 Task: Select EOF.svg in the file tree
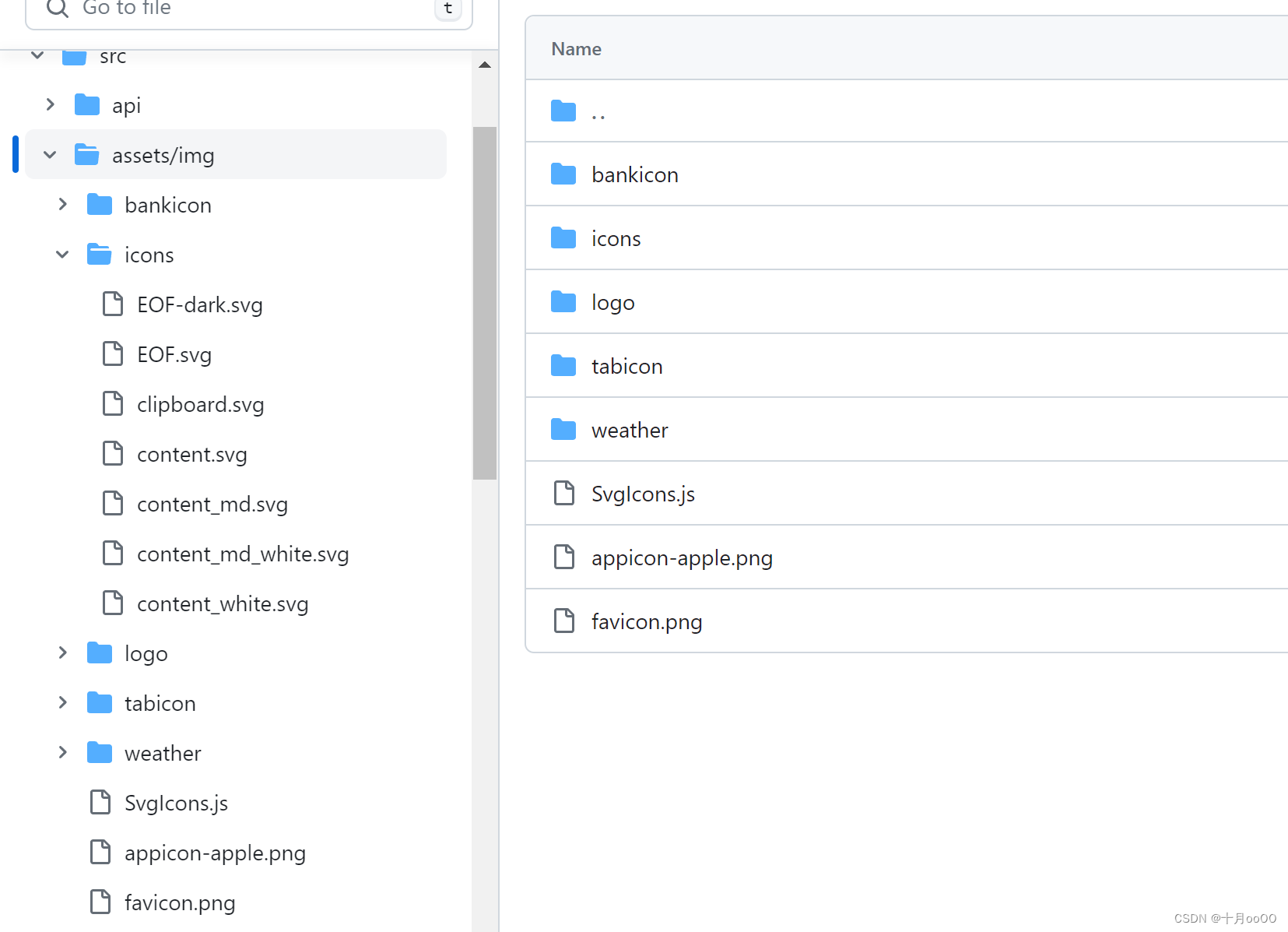pos(174,354)
